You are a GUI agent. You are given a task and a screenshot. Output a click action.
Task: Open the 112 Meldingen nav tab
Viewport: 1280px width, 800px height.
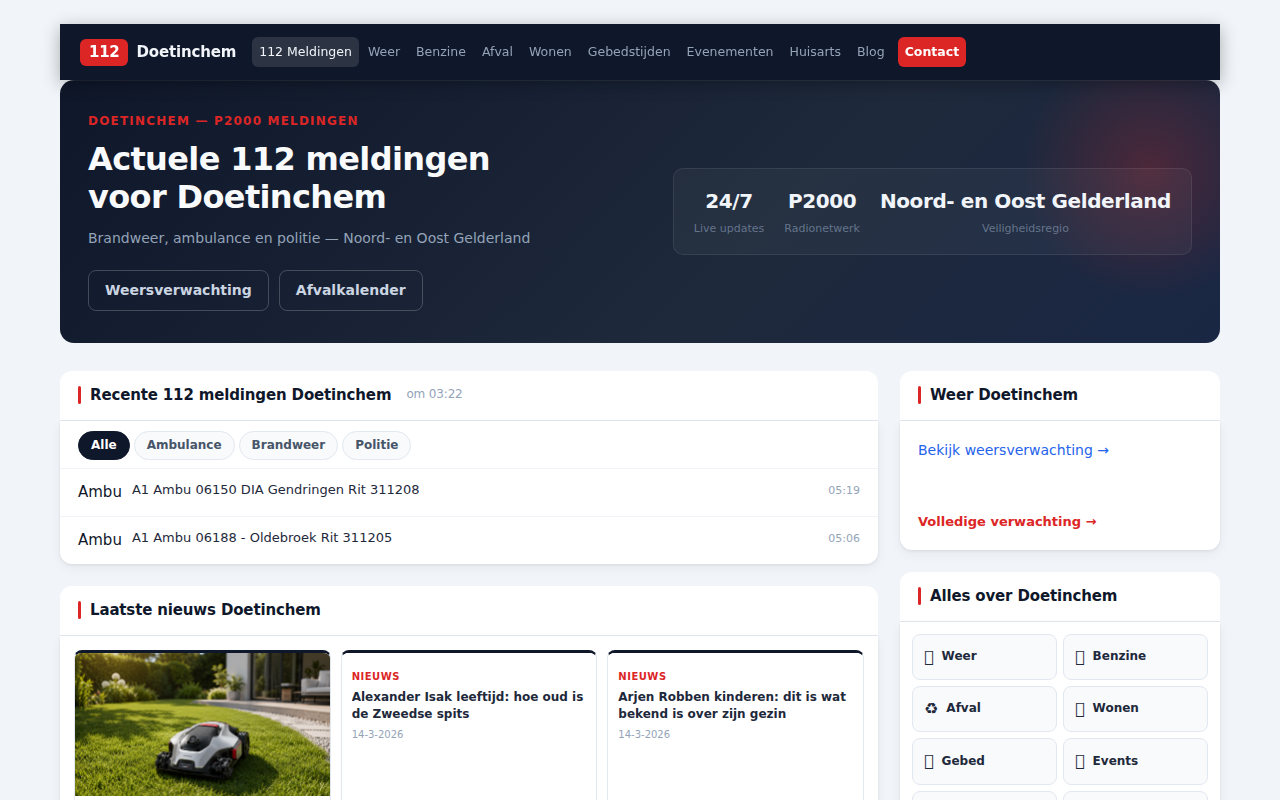click(x=305, y=52)
